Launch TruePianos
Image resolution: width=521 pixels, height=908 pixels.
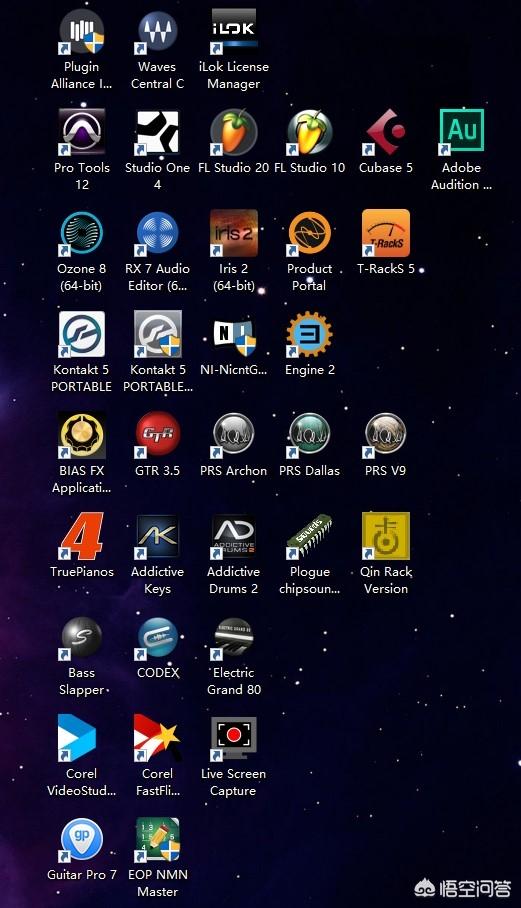coord(82,536)
